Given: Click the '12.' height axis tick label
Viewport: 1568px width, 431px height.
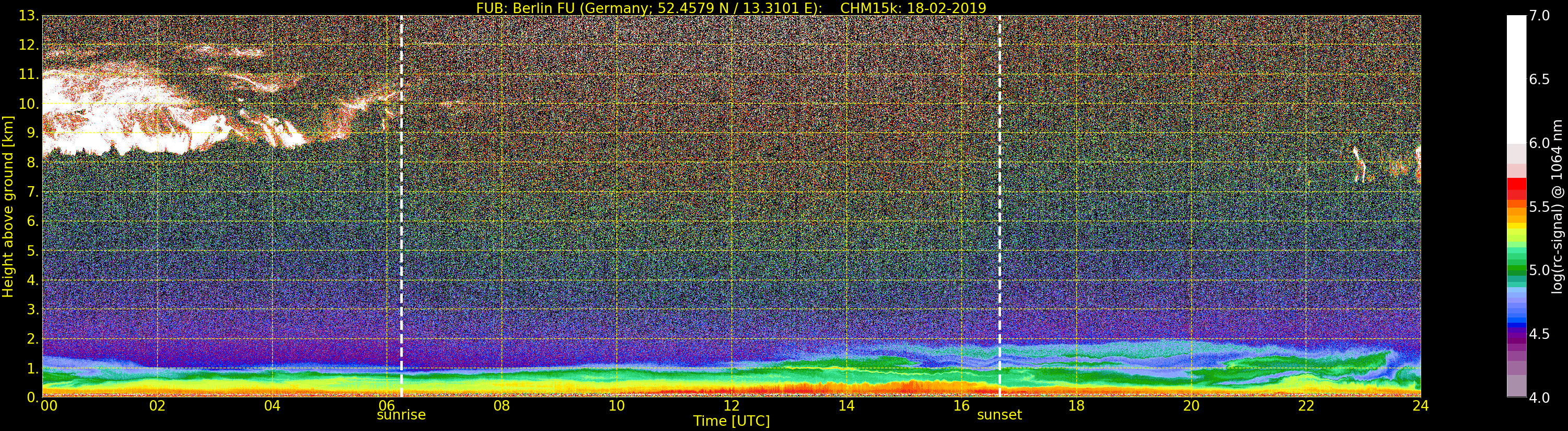Looking at the screenshot, I should tap(29, 45).
